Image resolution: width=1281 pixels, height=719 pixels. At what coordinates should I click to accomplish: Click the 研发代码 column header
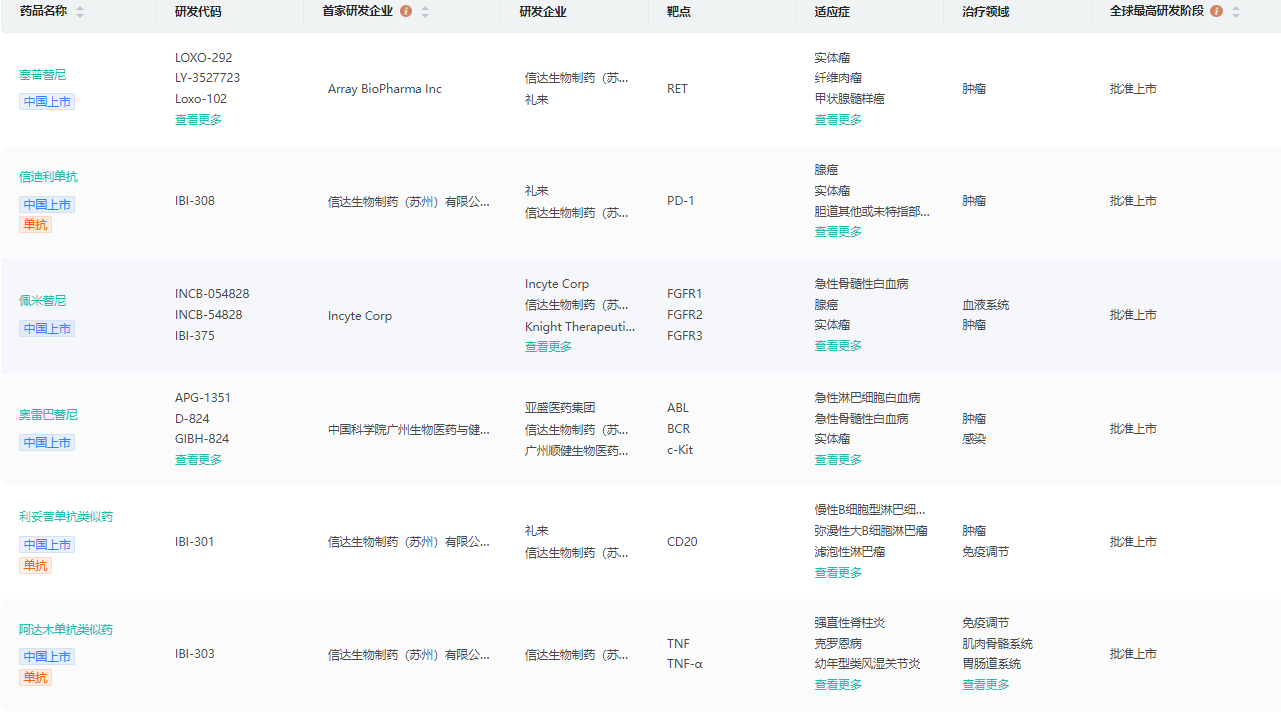tap(198, 12)
